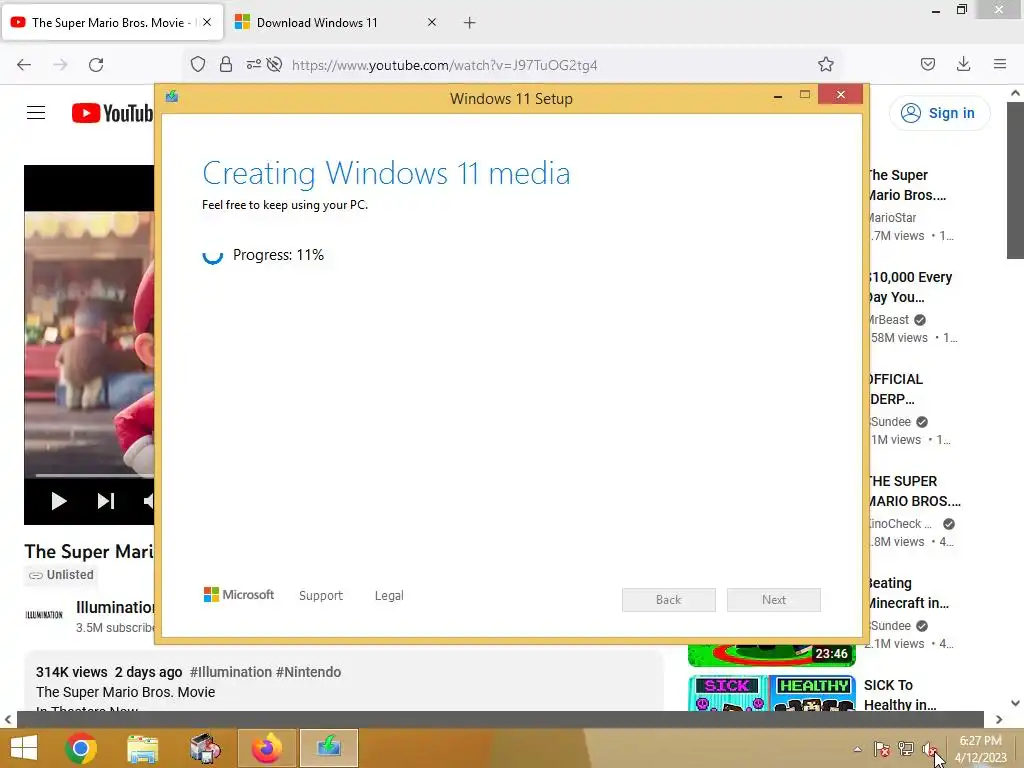Open File Explorer from taskbar

pos(142,748)
